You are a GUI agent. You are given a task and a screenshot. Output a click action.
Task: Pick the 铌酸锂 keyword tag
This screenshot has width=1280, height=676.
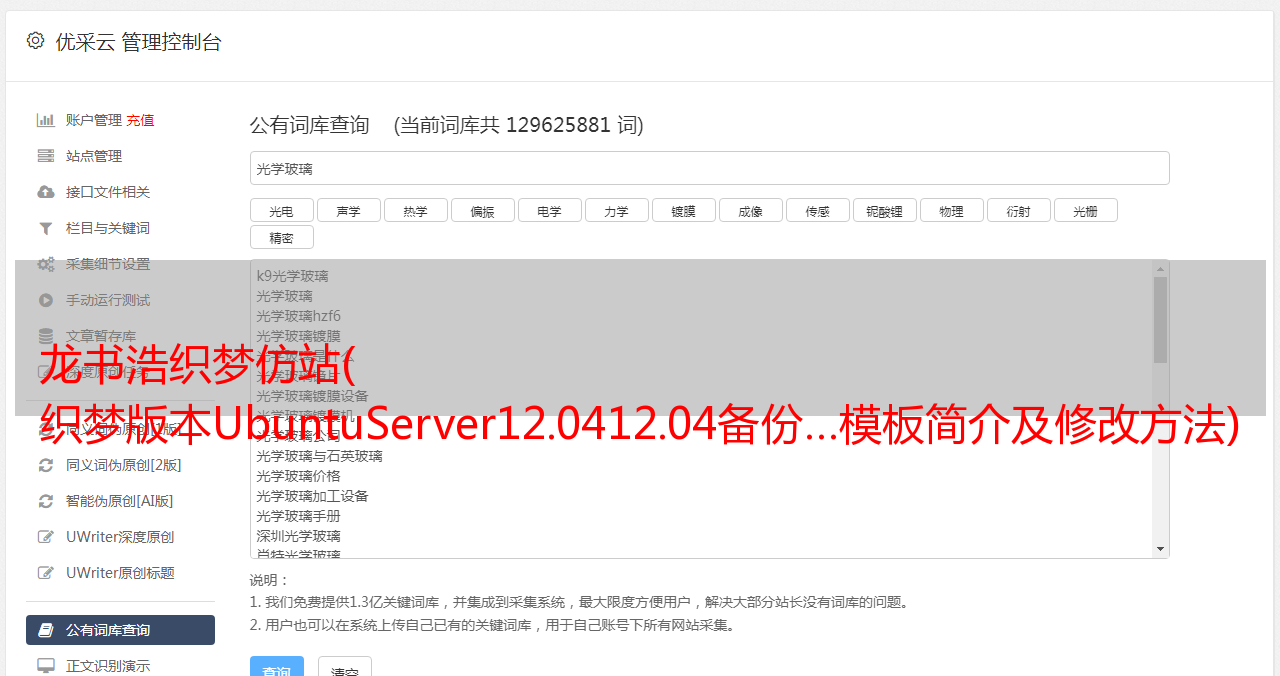pyautogui.click(x=884, y=210)
